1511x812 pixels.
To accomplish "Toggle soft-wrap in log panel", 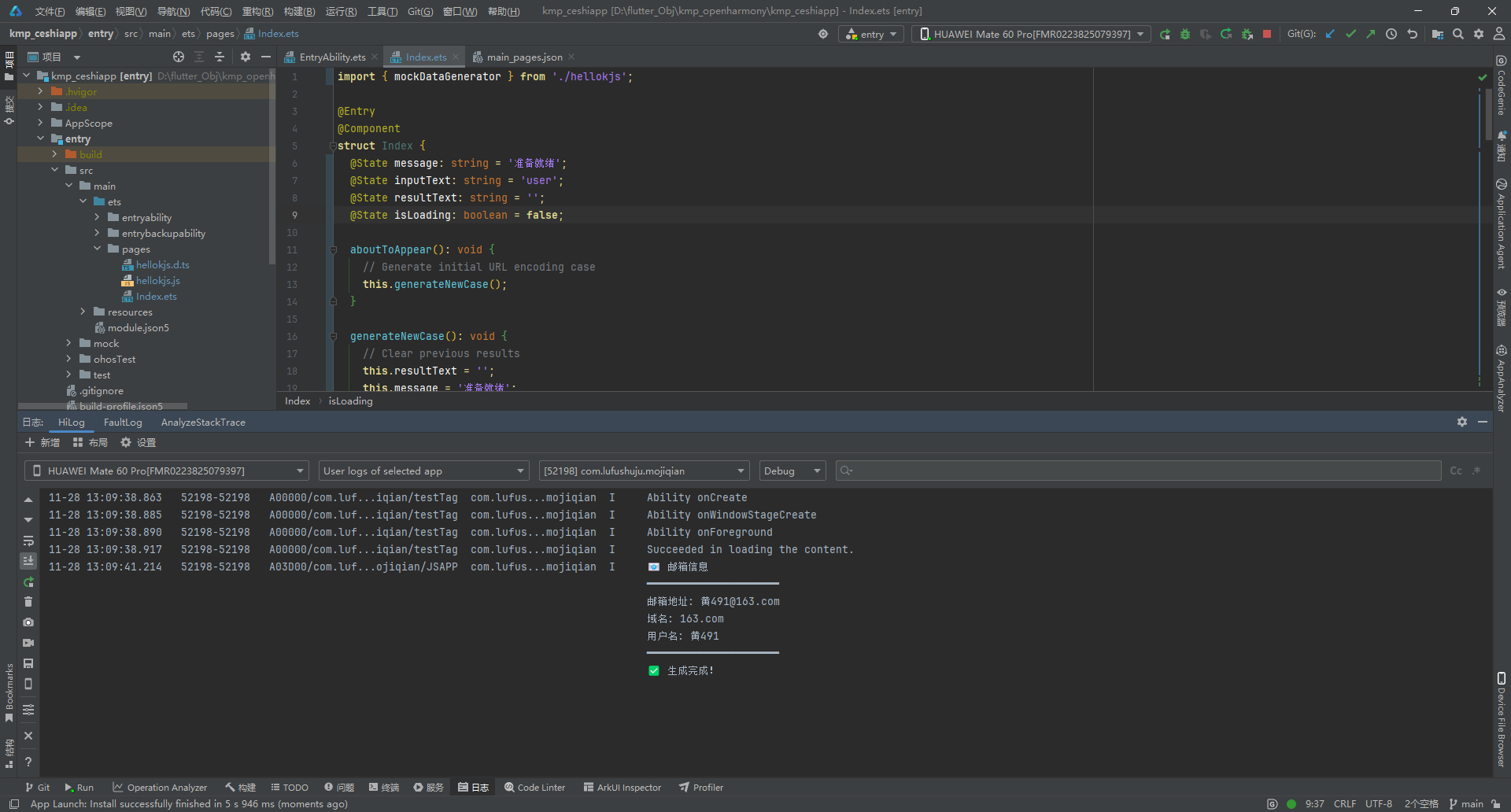I will click(x=28, y=541).
